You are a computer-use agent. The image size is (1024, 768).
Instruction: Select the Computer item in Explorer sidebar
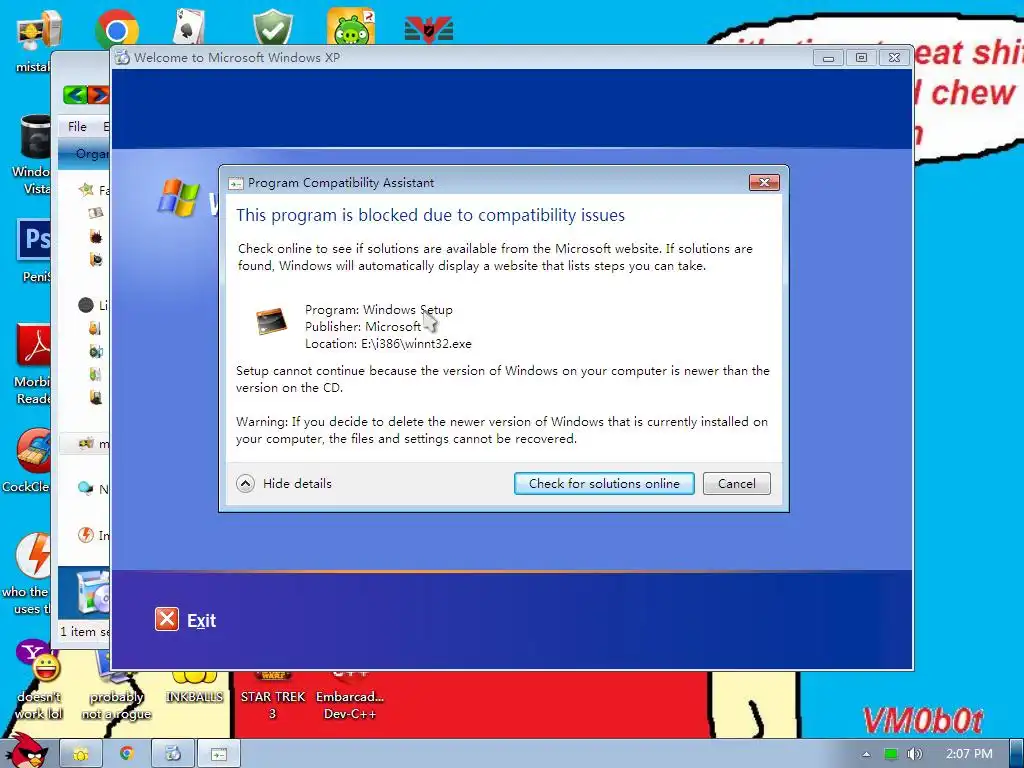[86, 443]
